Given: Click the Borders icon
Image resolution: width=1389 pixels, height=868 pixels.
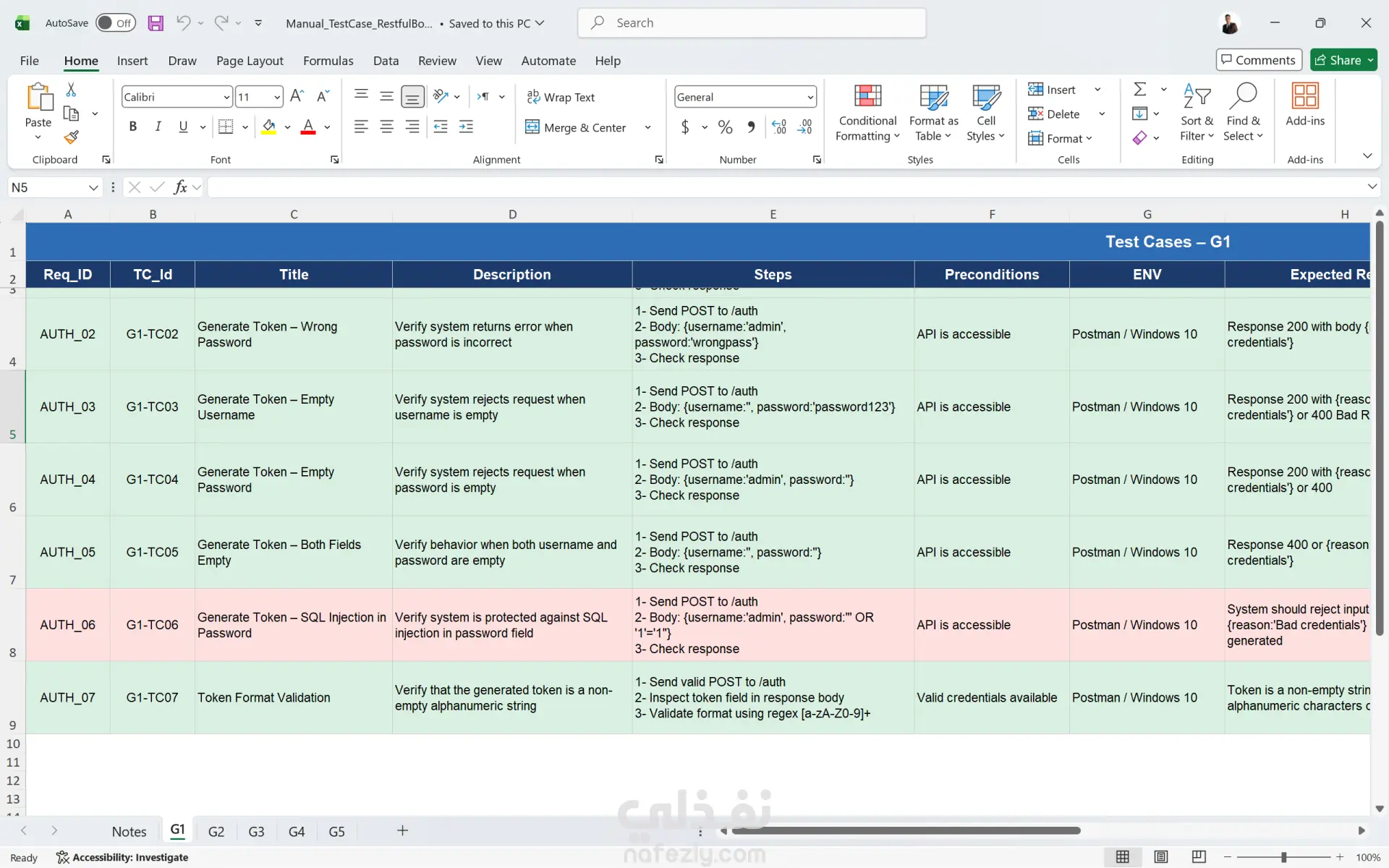Looking at the screenshot, I should point(226,127).
